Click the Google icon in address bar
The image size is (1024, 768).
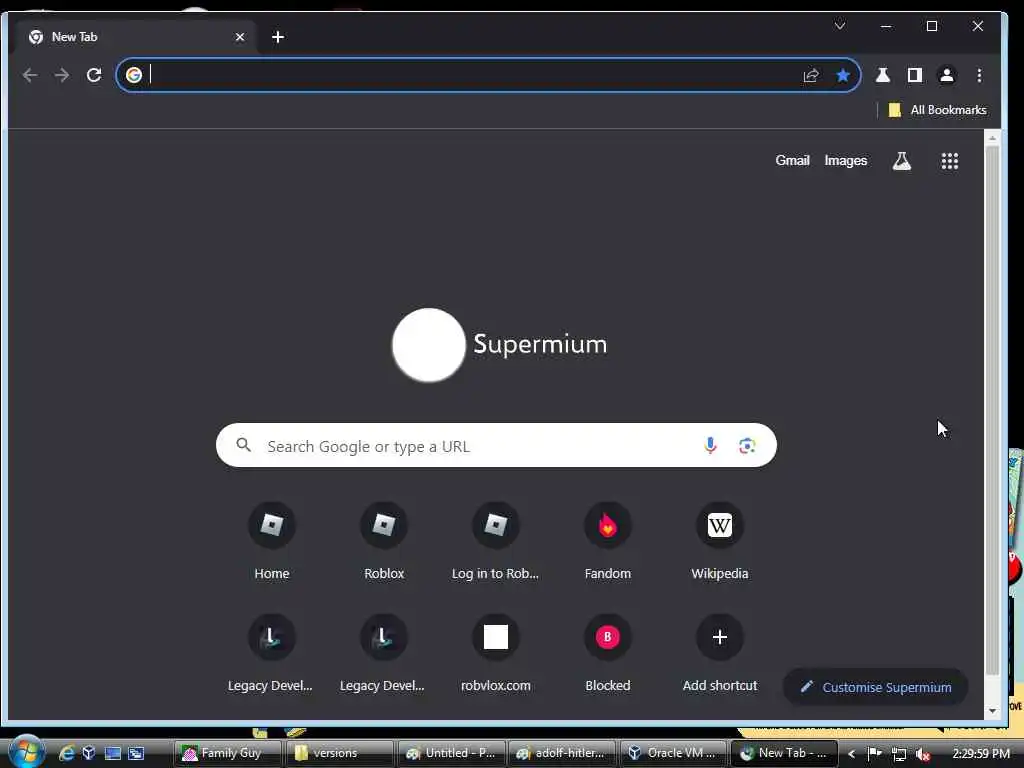[134, 75]
